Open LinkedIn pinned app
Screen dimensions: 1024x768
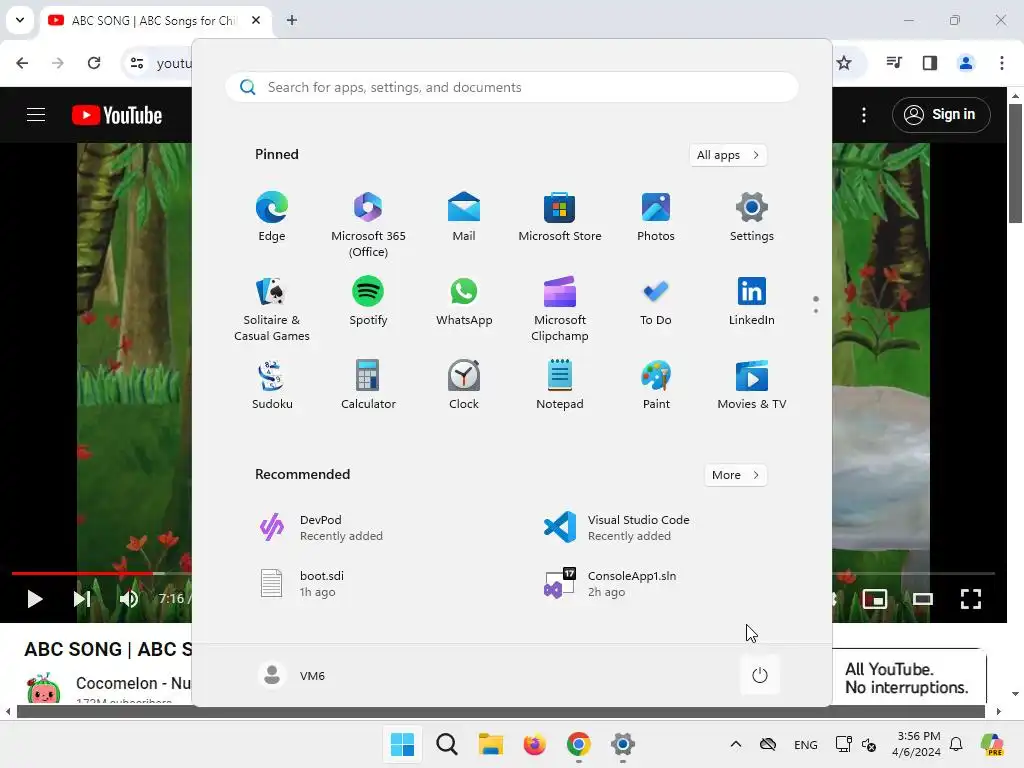tap(752, 301)
